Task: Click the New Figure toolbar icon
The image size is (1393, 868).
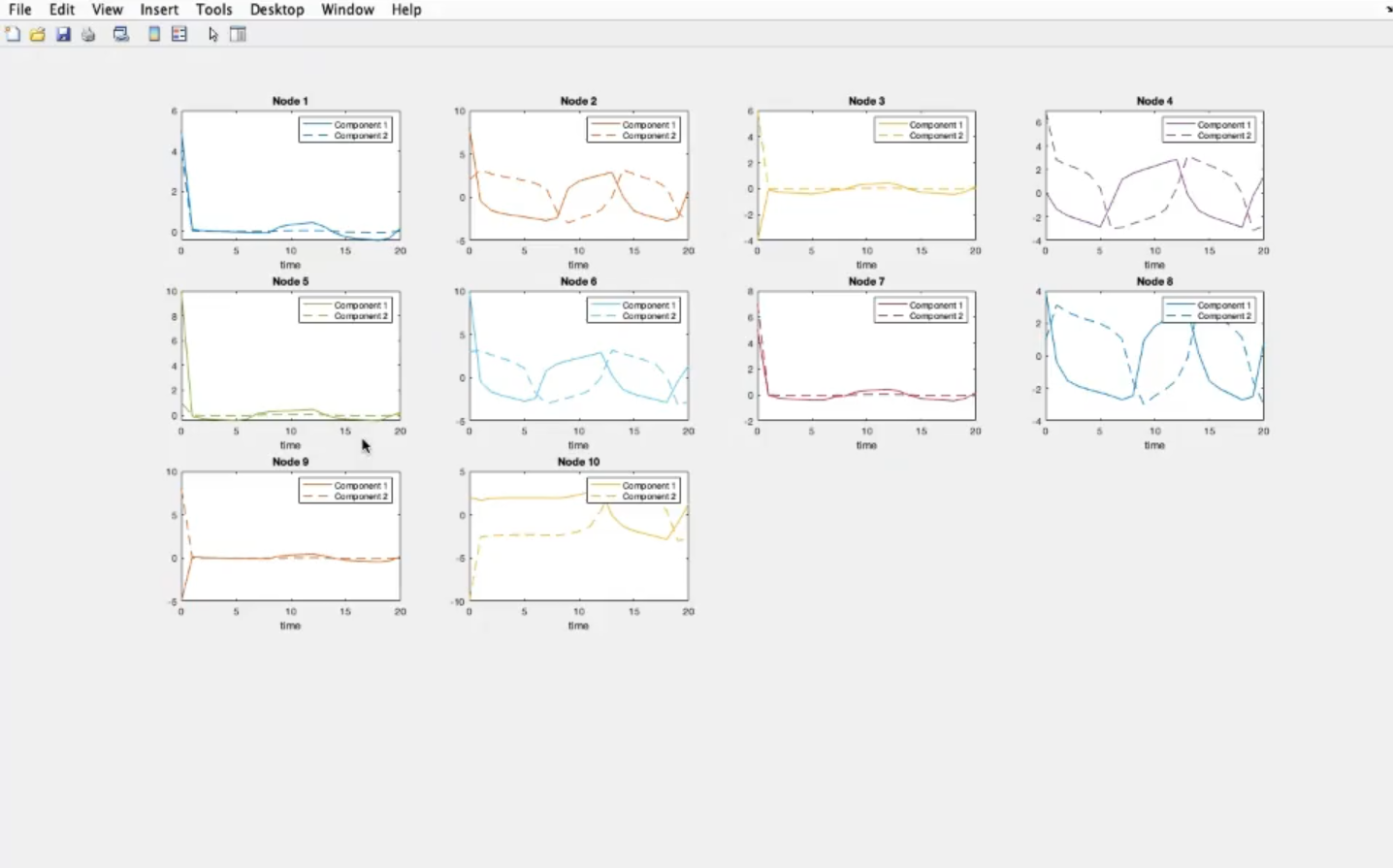Action: (13, 34)
